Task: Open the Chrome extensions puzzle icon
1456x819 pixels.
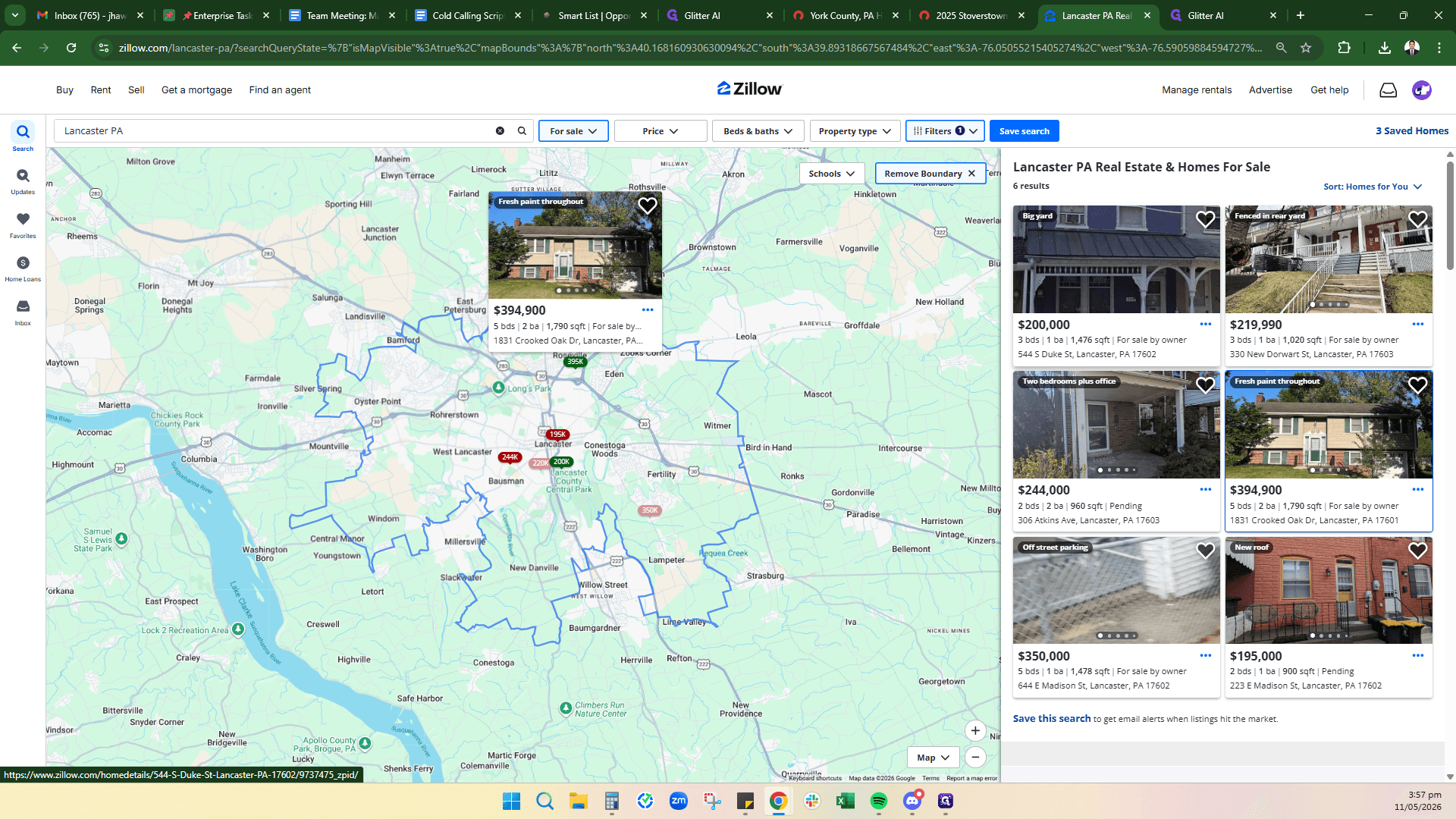Action: pyautogui.click(x=1344, y=48)
